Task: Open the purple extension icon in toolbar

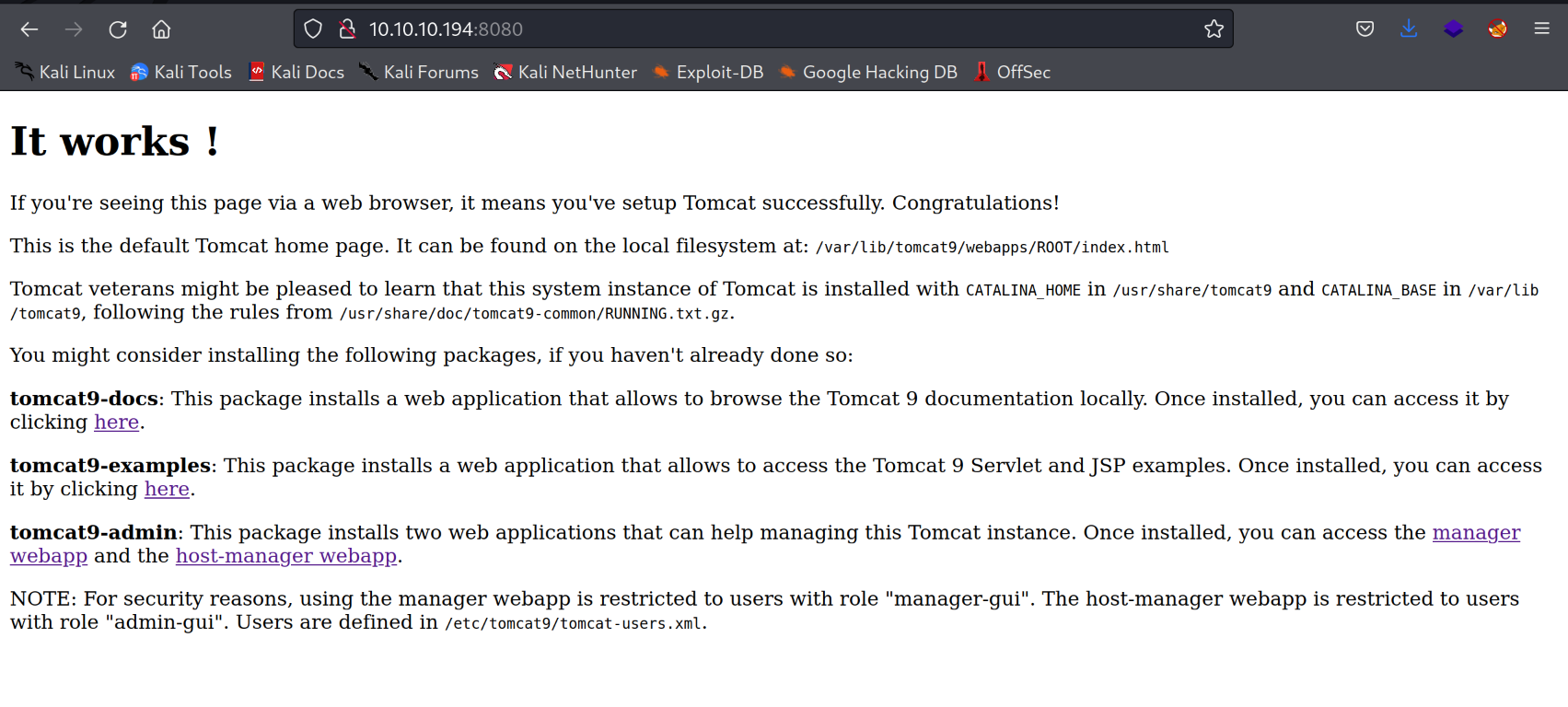Action: [x=1453, y=29]
